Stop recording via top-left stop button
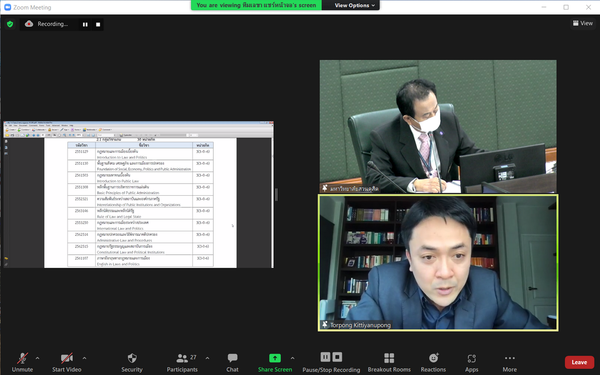 (98, 24)
